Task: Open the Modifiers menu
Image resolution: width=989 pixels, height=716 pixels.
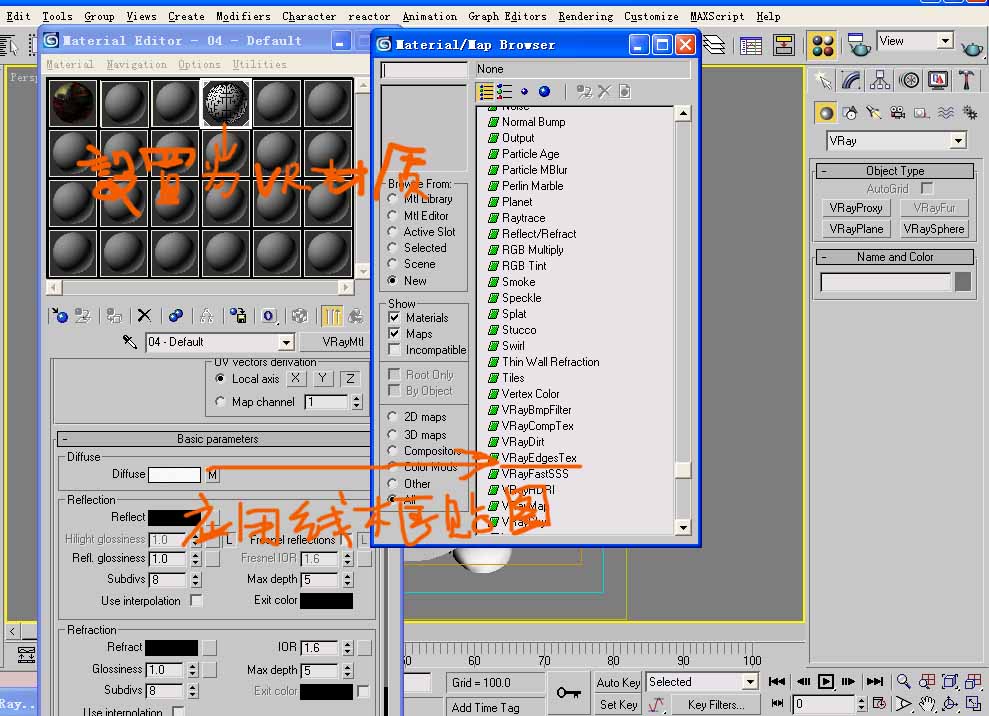Action: (x=243, y=16)
